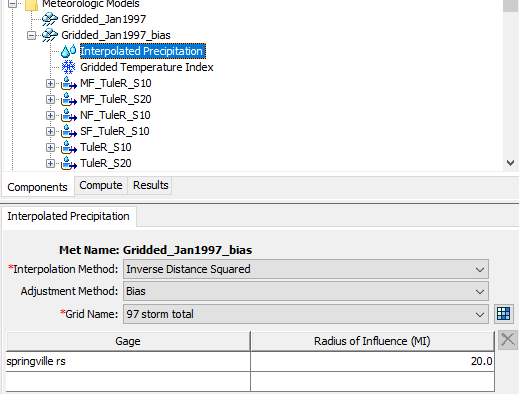Collapse the Gridded_Jan1997_bias node

tap(31, 35)
